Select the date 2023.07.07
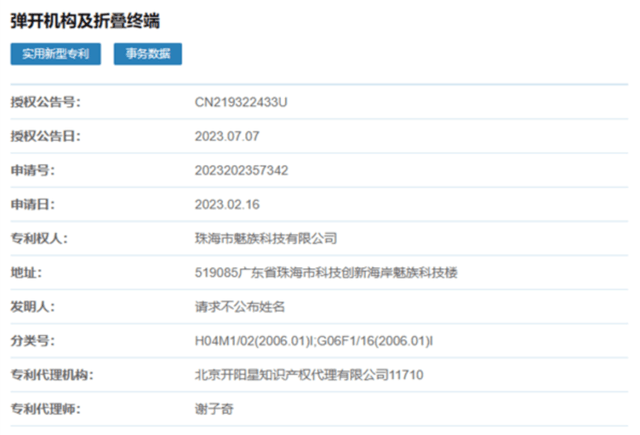640x435 pixels. click(x=227, y=136)
